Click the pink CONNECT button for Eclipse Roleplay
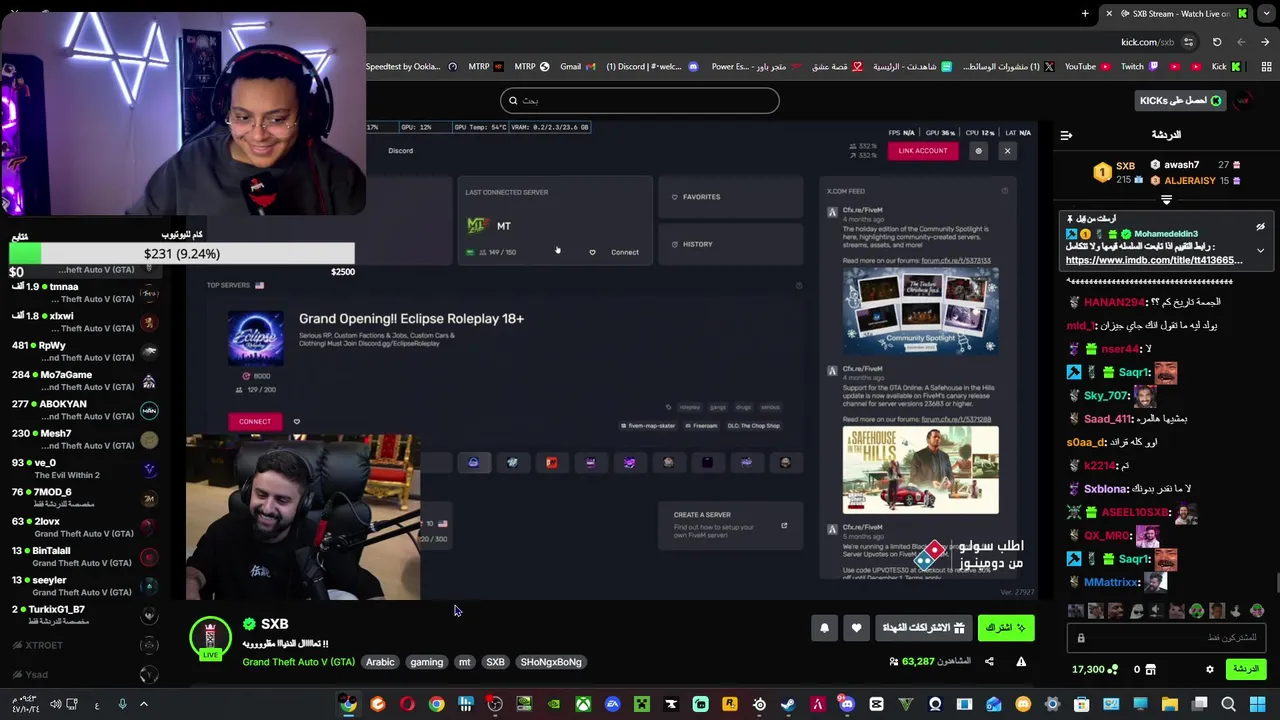Screen dimensions: 1280x720 [255, 421]
